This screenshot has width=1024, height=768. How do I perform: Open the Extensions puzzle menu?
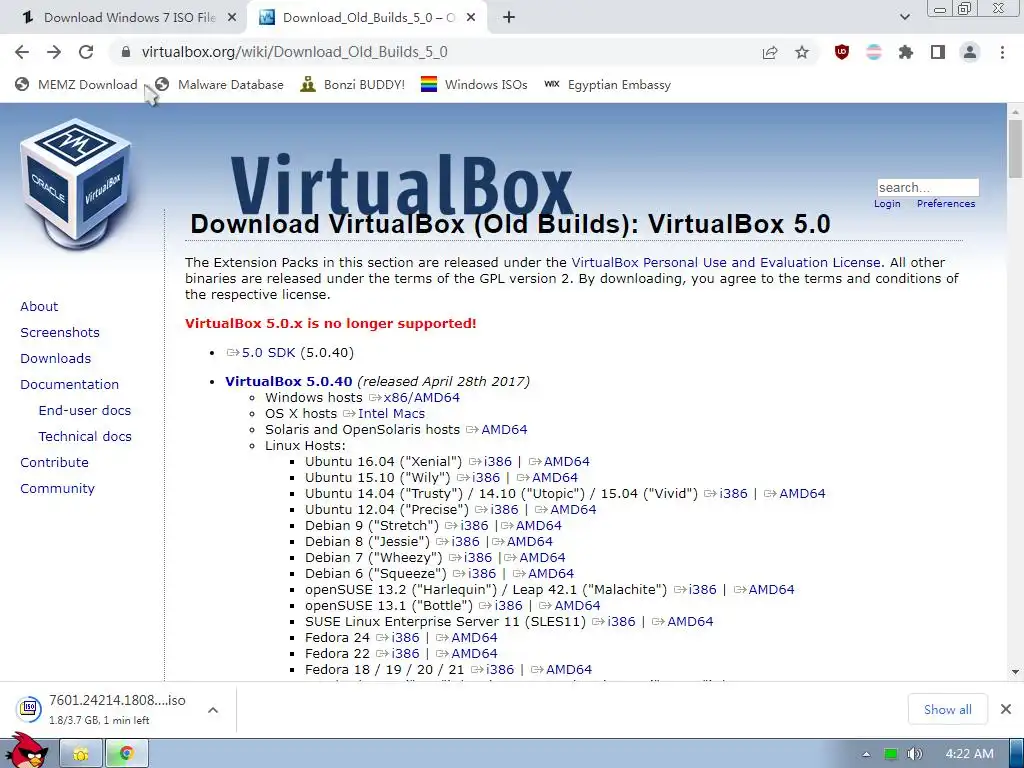coord(906,52)
